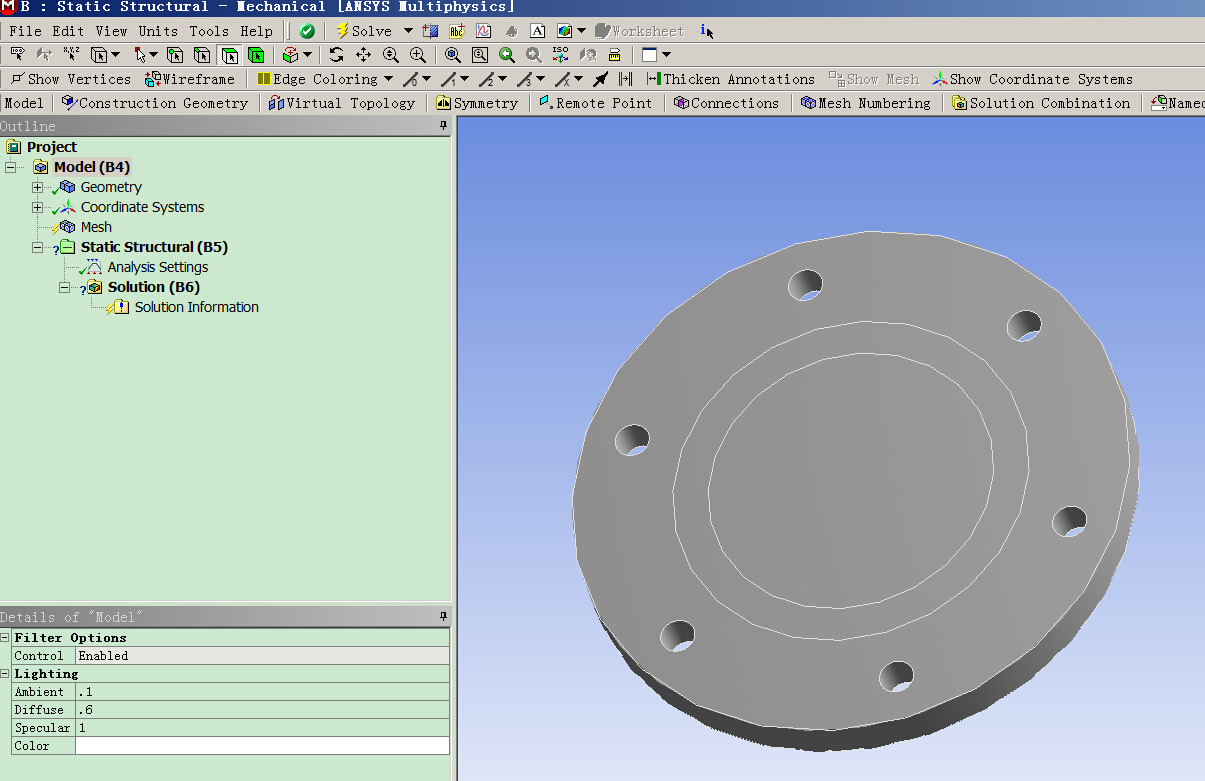The image size is (1205, 781).
Task: Collapse the Static Structural (B5) branch
Action: [x=38, y=247]
